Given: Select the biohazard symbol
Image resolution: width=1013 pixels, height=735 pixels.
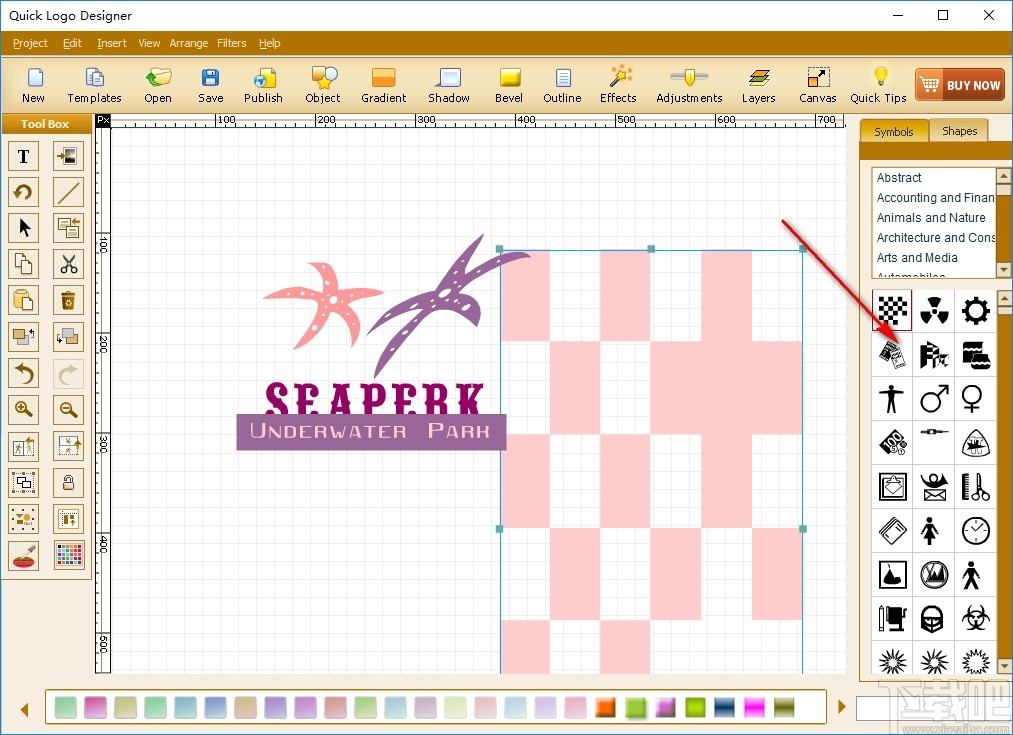Looking at the screenshot, I should 976,618.
